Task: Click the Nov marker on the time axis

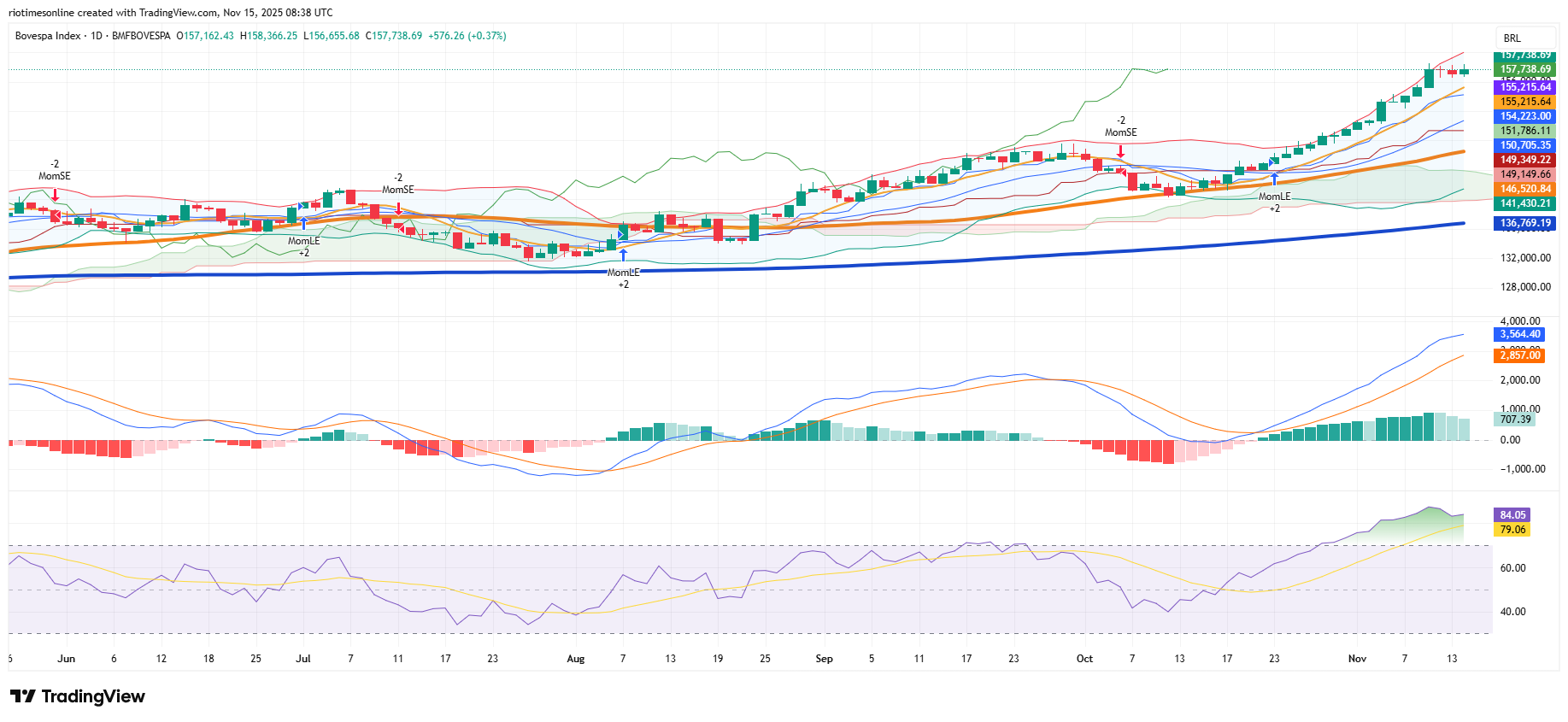Action: [1357, 659]
